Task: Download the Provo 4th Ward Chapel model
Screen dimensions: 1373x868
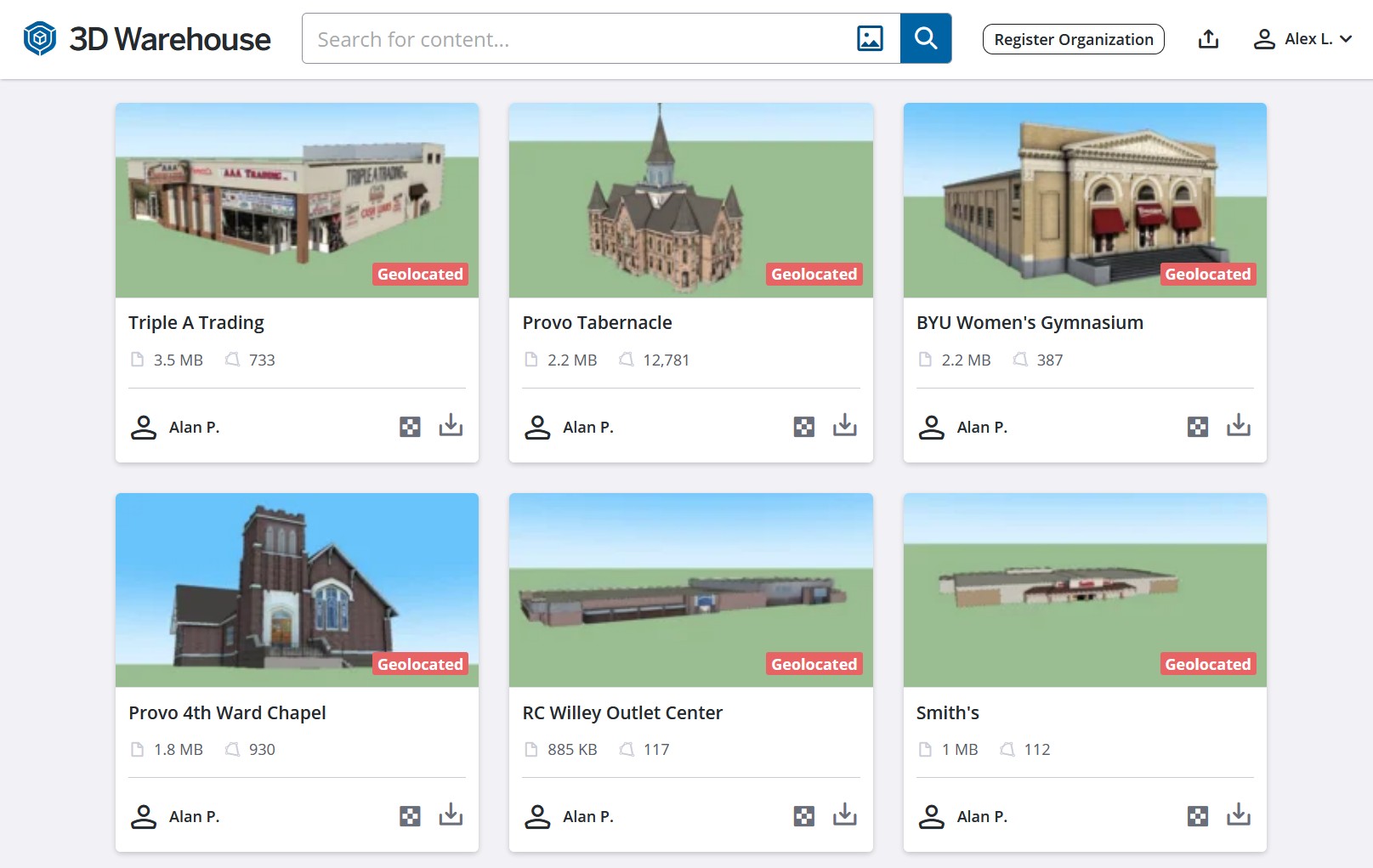Action: coord(451,814)
